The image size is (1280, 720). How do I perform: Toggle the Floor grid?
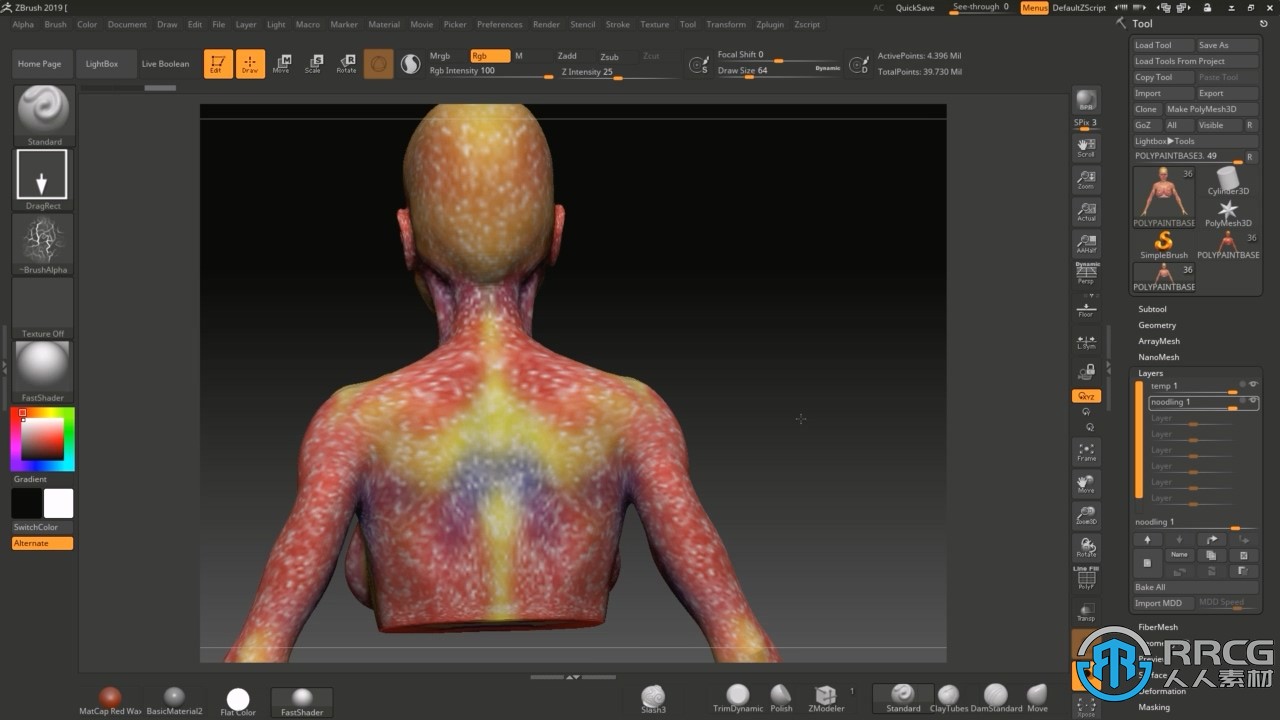1086,308
